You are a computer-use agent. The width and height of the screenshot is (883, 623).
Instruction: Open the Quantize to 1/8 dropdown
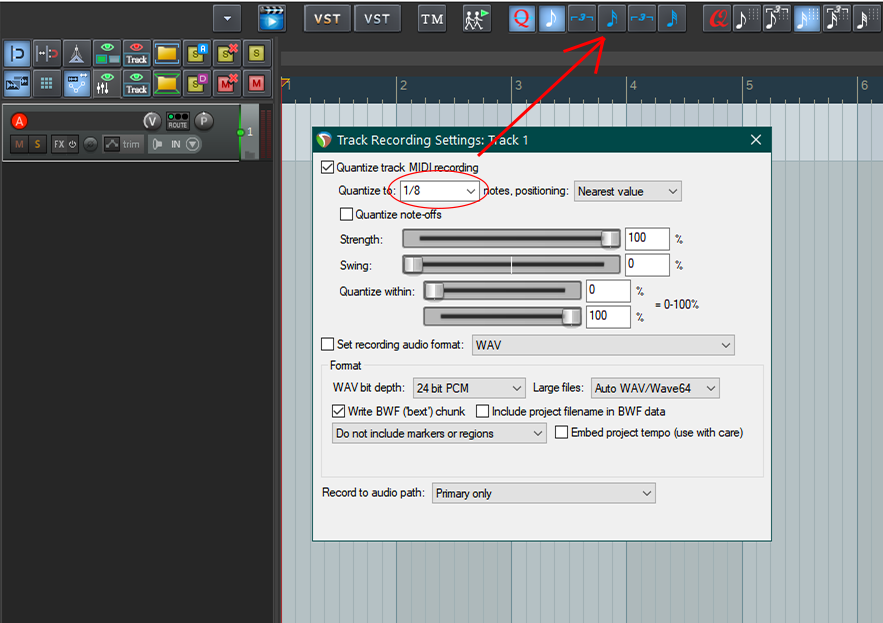pyautogui.click(x=439, y=191)
